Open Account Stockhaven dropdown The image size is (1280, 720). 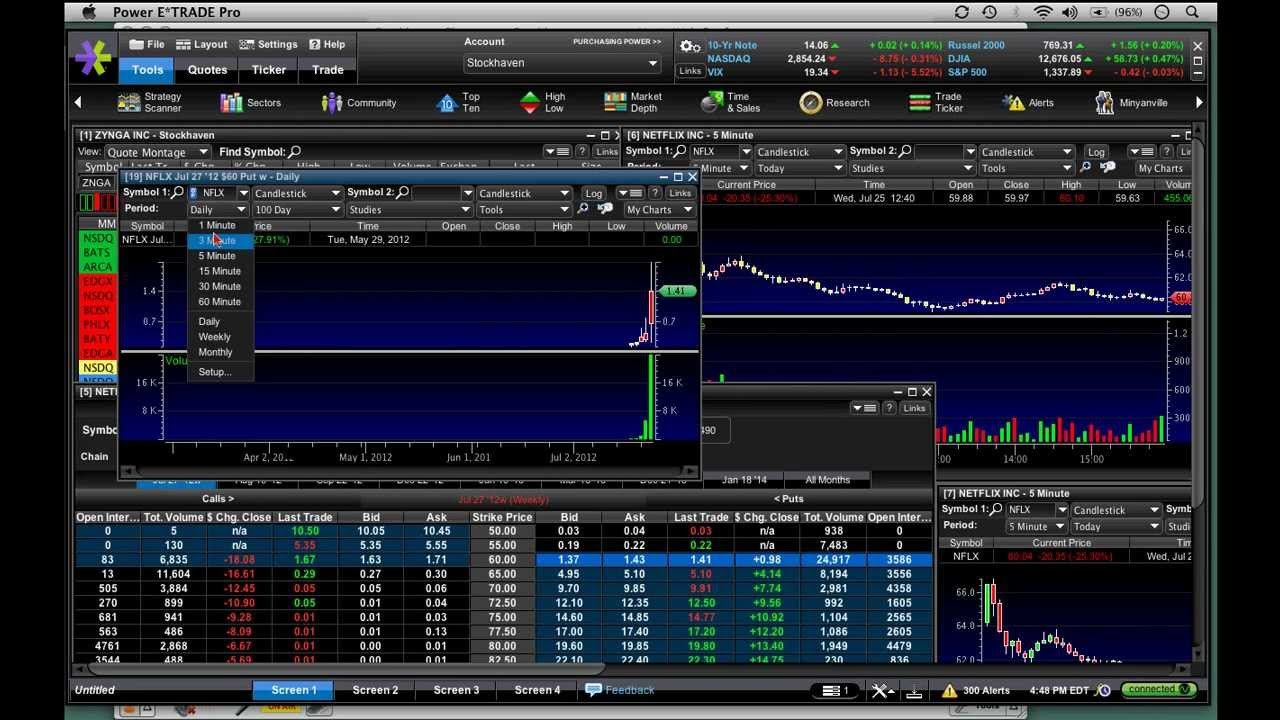pos(562,63)
